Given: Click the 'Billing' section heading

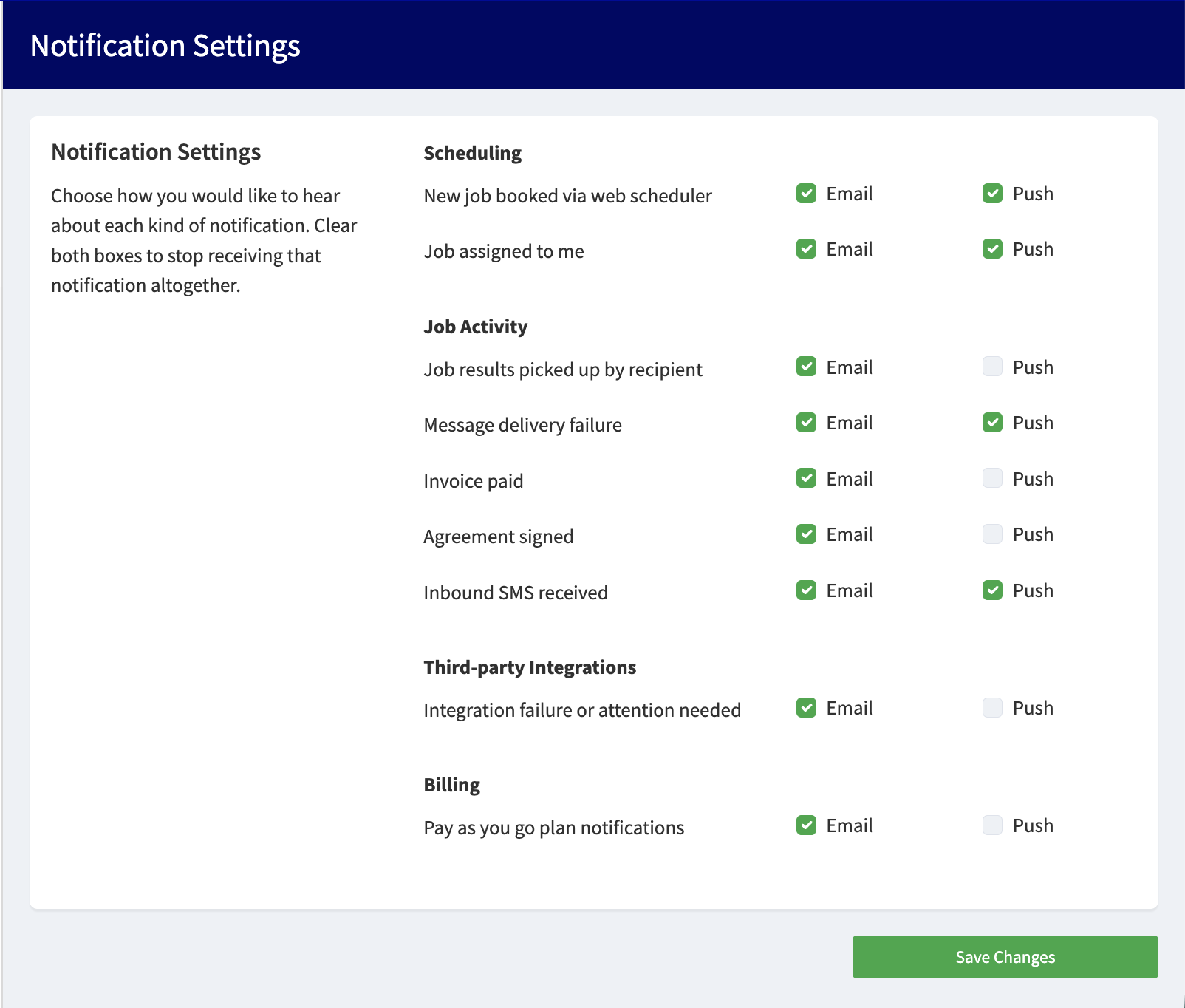Looking at the screenshot, I should point(452,785).
